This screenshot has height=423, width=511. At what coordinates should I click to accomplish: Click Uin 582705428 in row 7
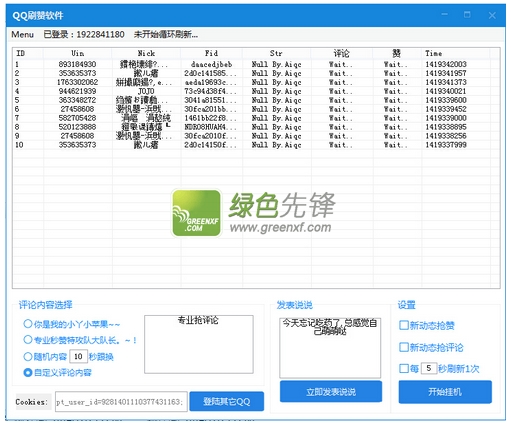coord(77,118)
